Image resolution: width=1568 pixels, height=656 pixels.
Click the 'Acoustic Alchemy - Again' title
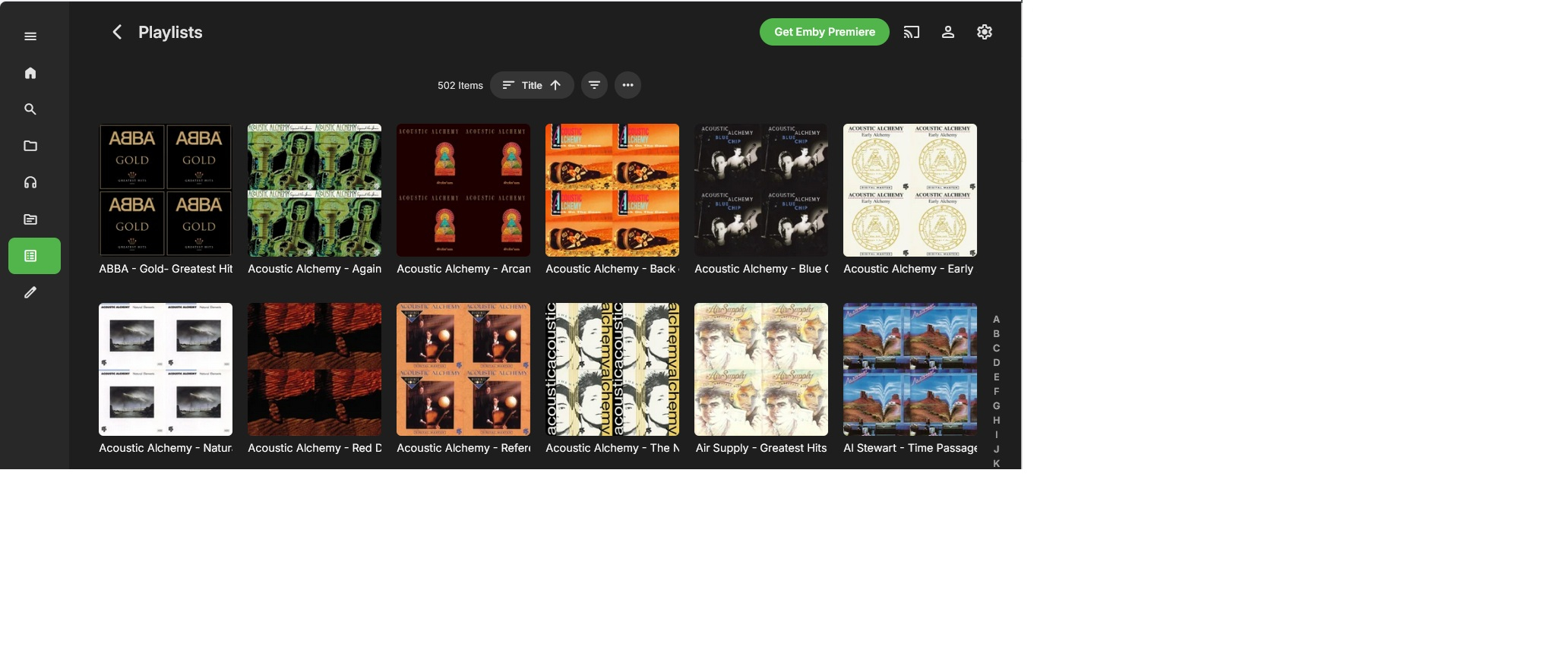pyautogui.click(x=315, y=269)
